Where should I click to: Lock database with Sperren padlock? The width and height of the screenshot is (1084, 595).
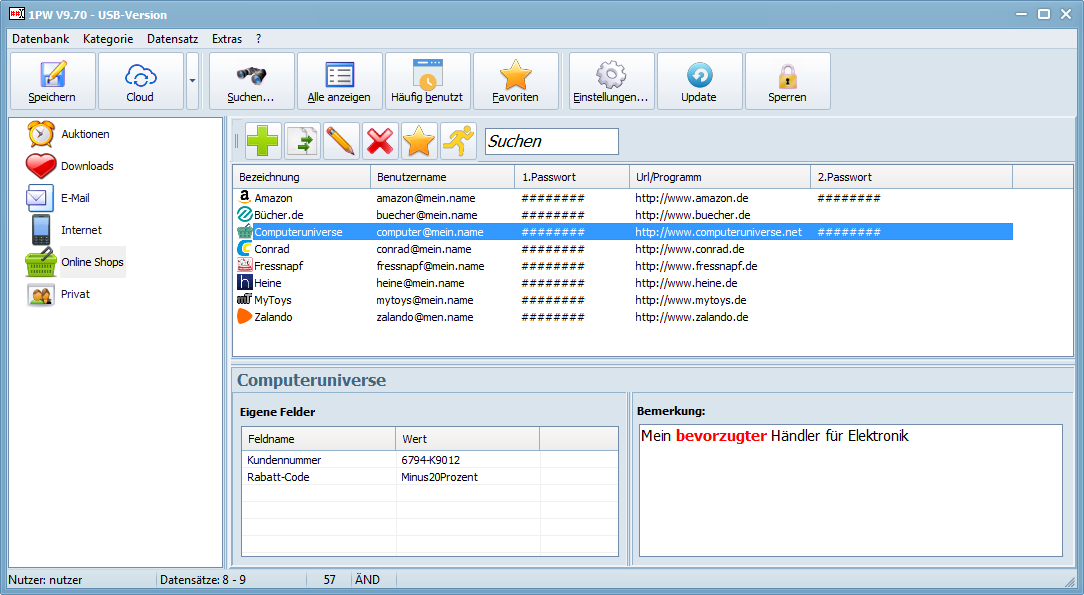[787, 82]
